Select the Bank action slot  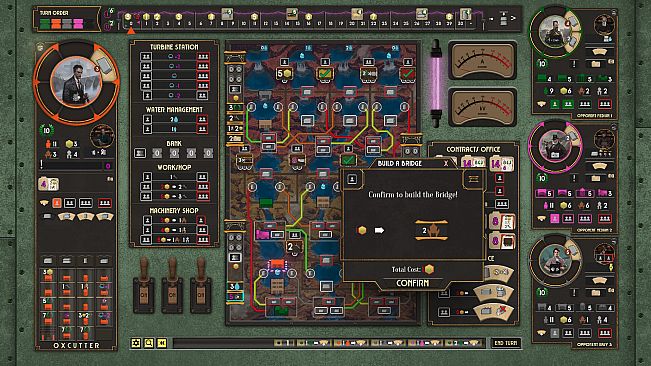click(x=140, y=153)
